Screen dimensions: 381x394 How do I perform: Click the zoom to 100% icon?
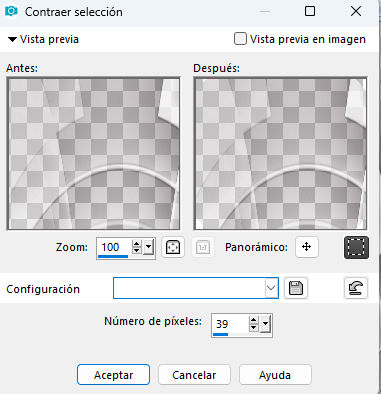203,247
